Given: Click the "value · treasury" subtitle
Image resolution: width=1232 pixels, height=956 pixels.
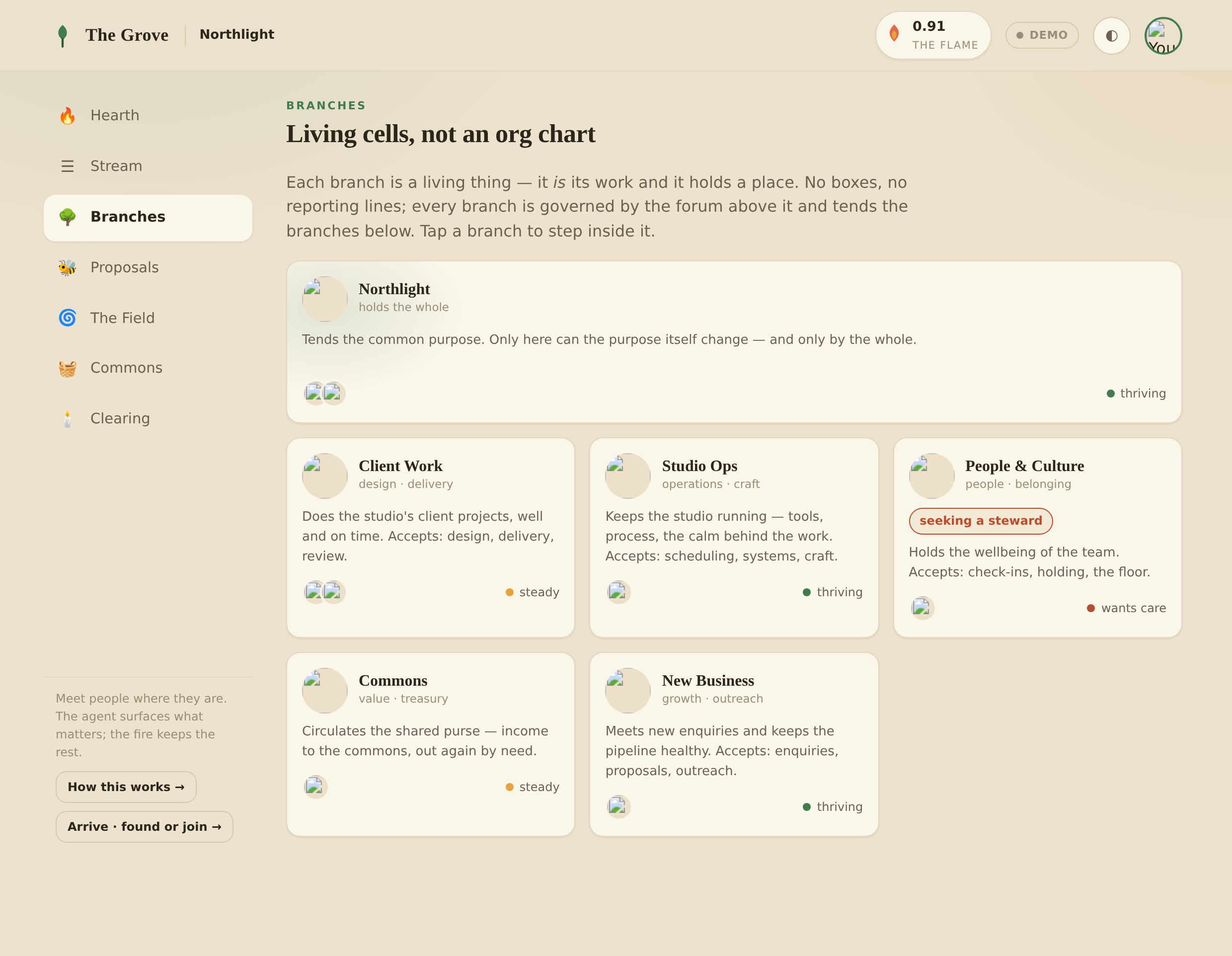Looking at the screenshot, I should coord(403,699).
